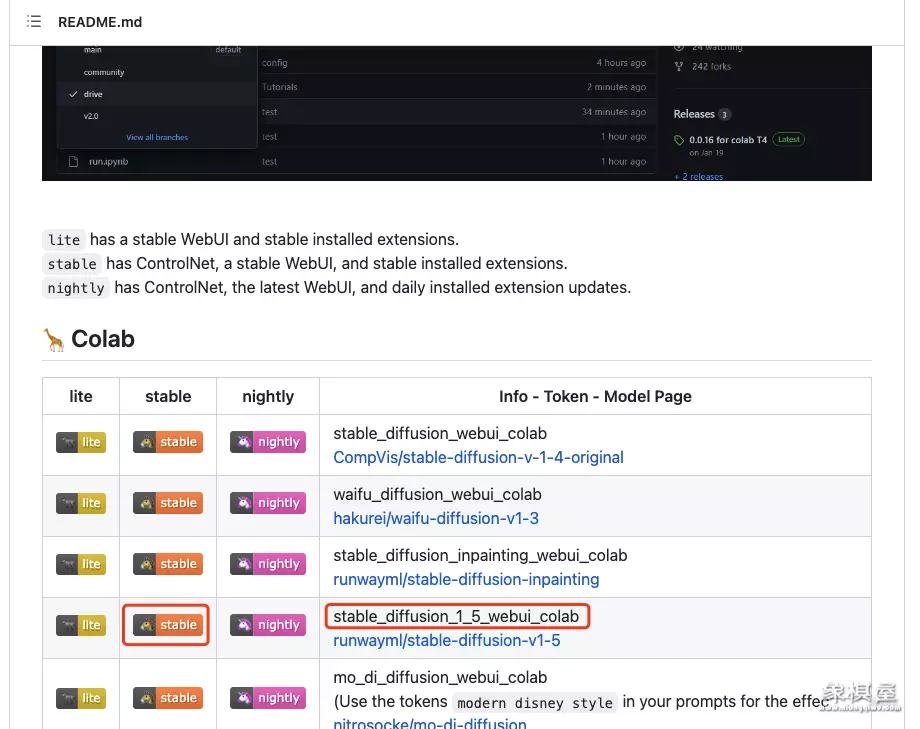Select stable_diffusion_inpainting_webui_colab text
920x729 pixels.
click(480, 555)
